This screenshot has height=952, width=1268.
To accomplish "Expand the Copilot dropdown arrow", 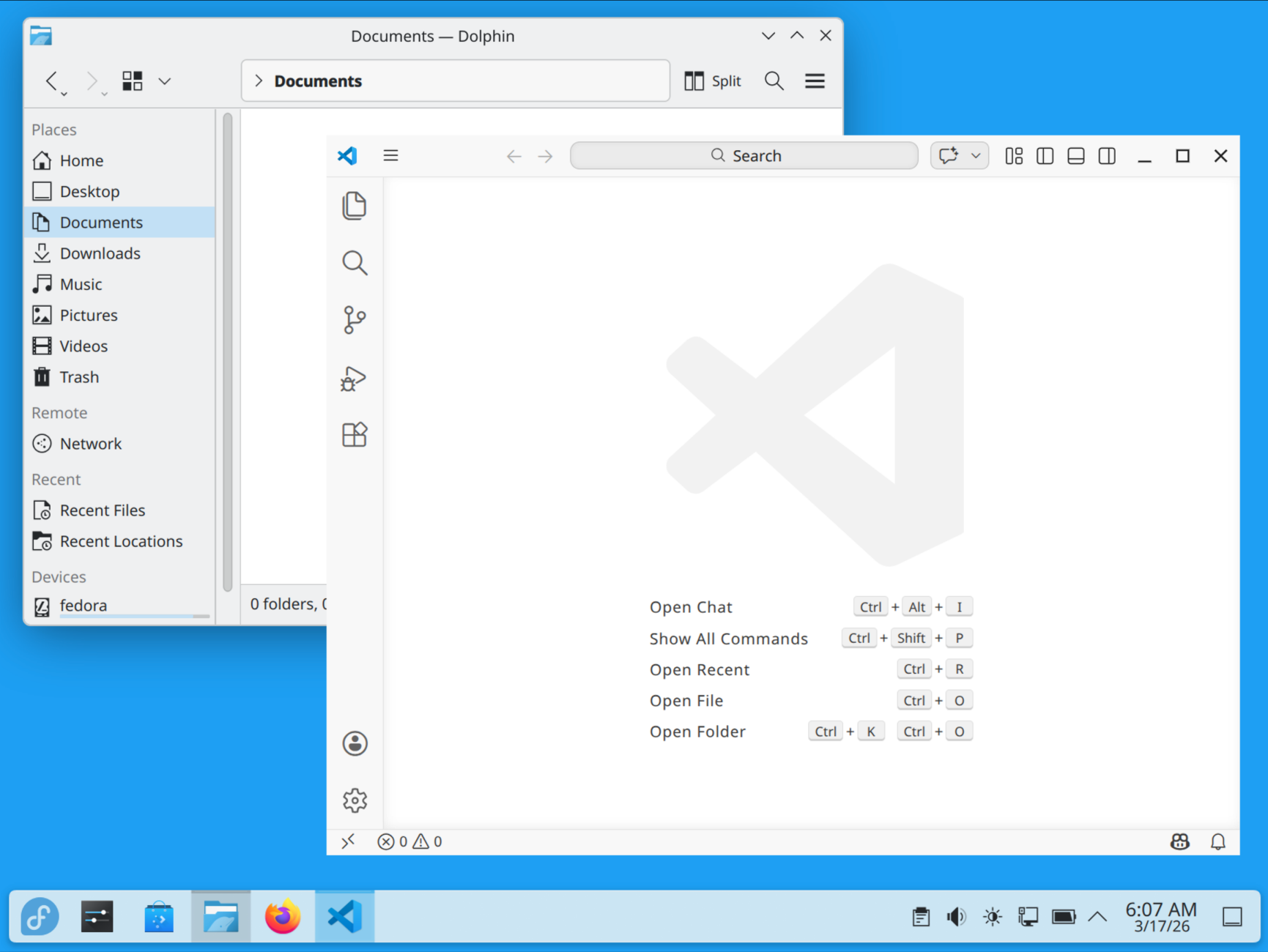I will click(975, 155).
